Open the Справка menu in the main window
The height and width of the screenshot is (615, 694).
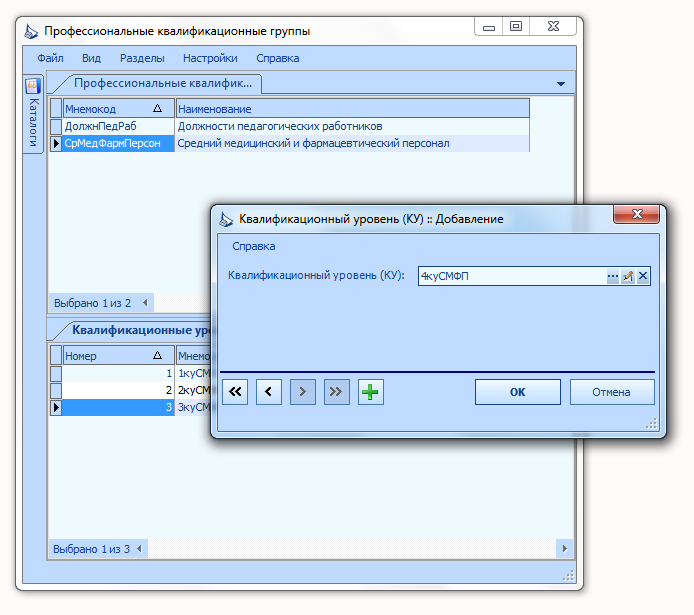pyautogui.click(x=278, y=58)
